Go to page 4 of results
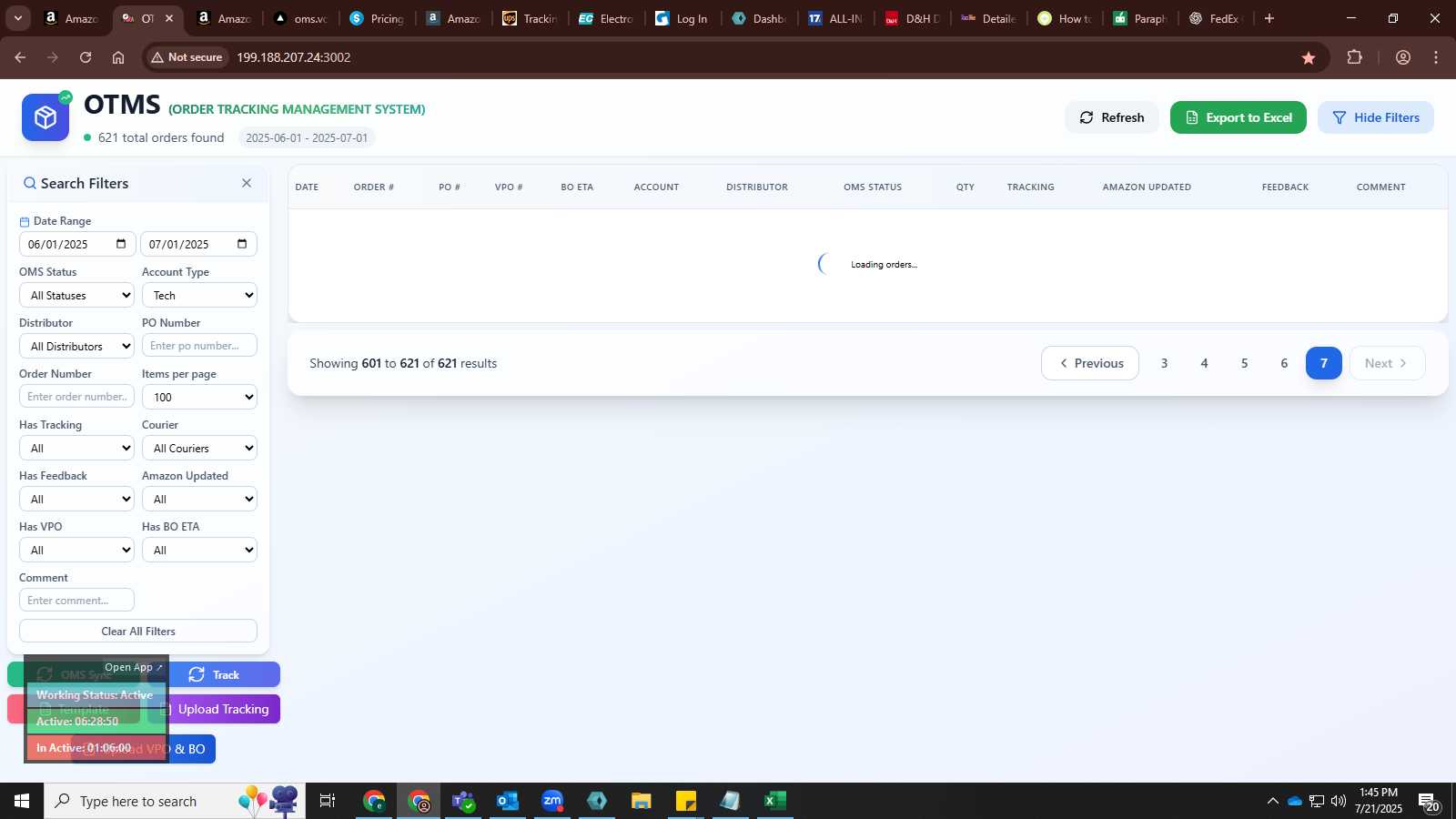Viewport: 1456px width, 819px height. click(1204, 363)
